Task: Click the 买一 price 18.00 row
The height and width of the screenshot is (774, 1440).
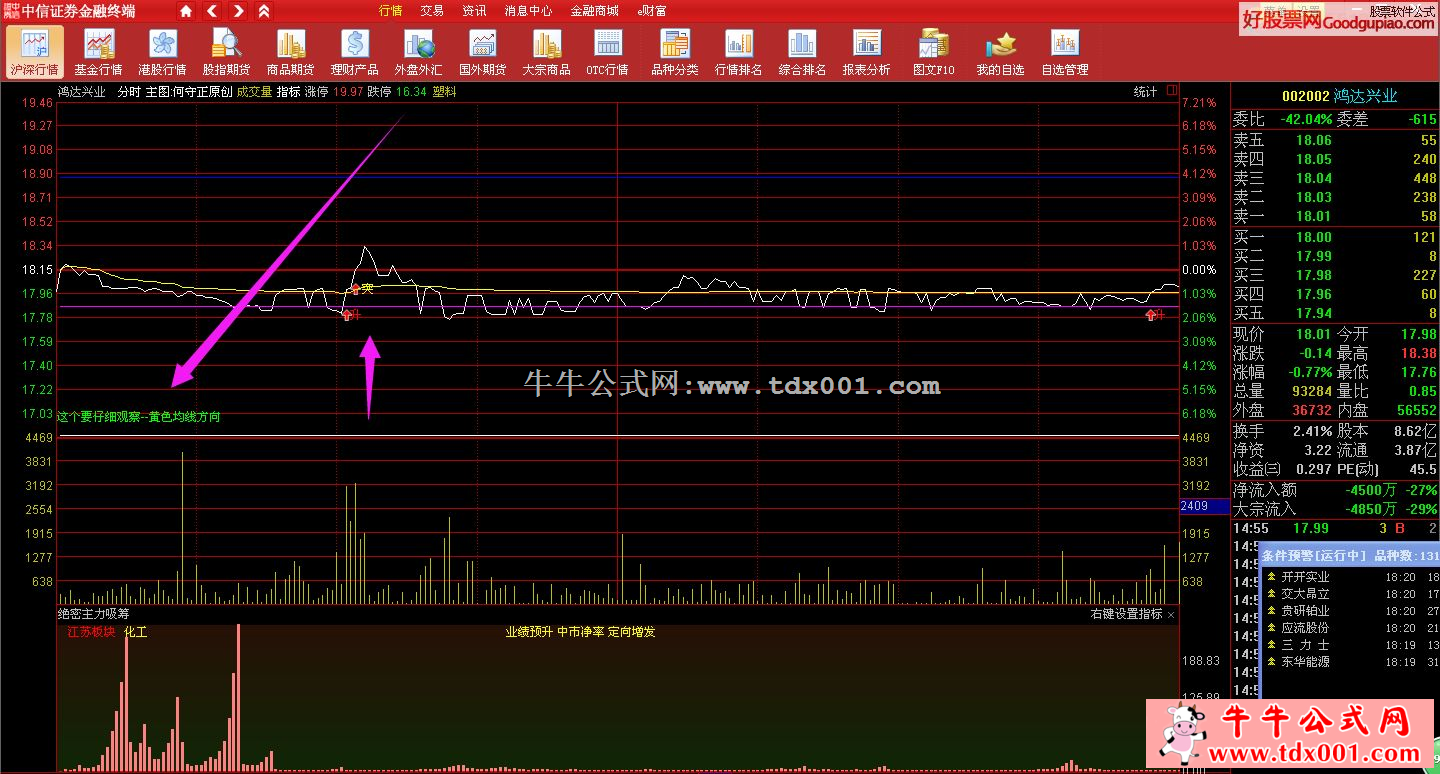Action: pos(1335,237)
